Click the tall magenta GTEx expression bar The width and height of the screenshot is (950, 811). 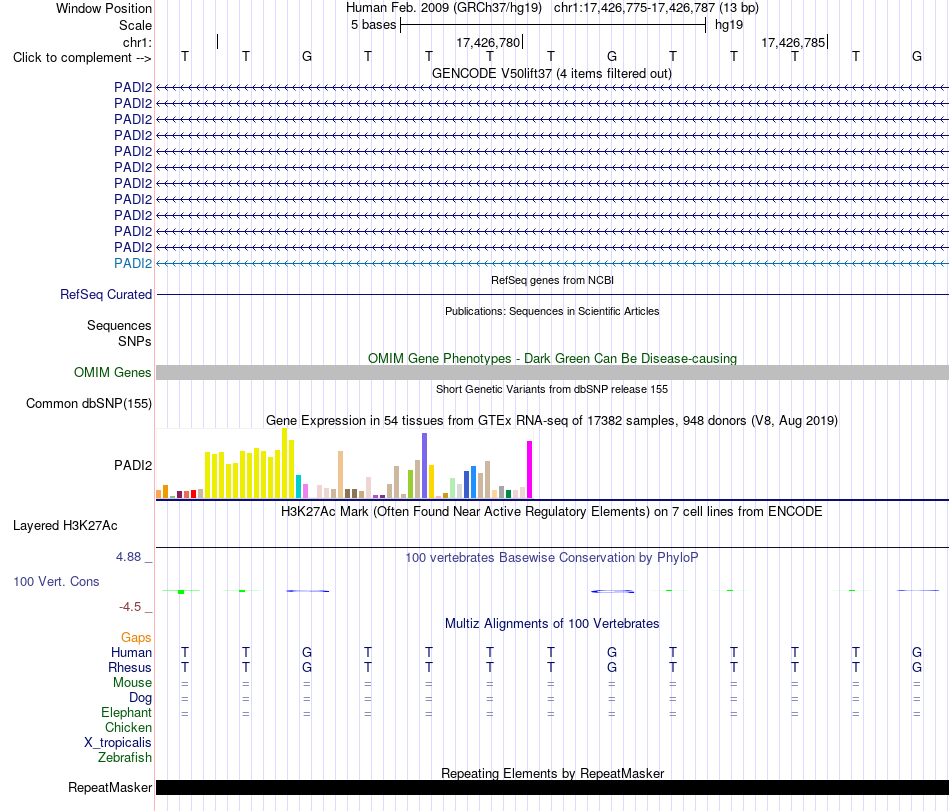pos(530,469)
